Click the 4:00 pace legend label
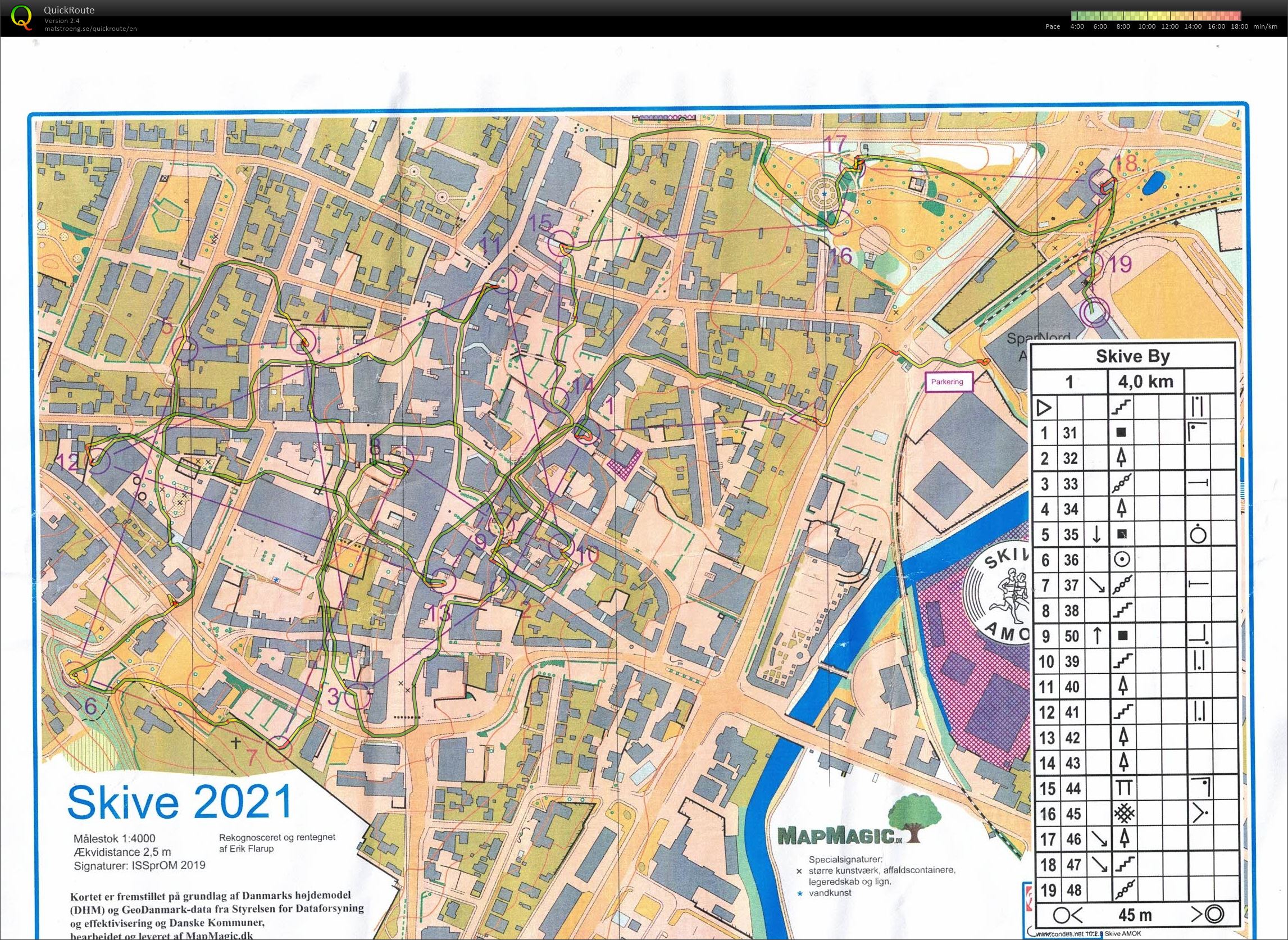Viewport: 1288px width, 940px height. point(1077,27)
